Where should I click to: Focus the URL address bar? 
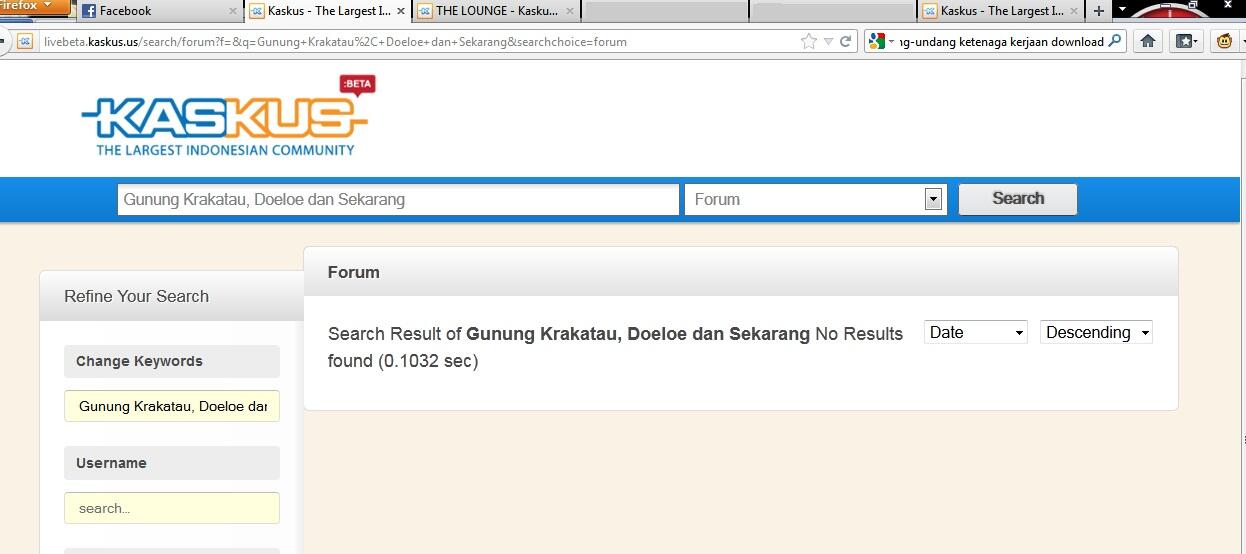(418, 41)
